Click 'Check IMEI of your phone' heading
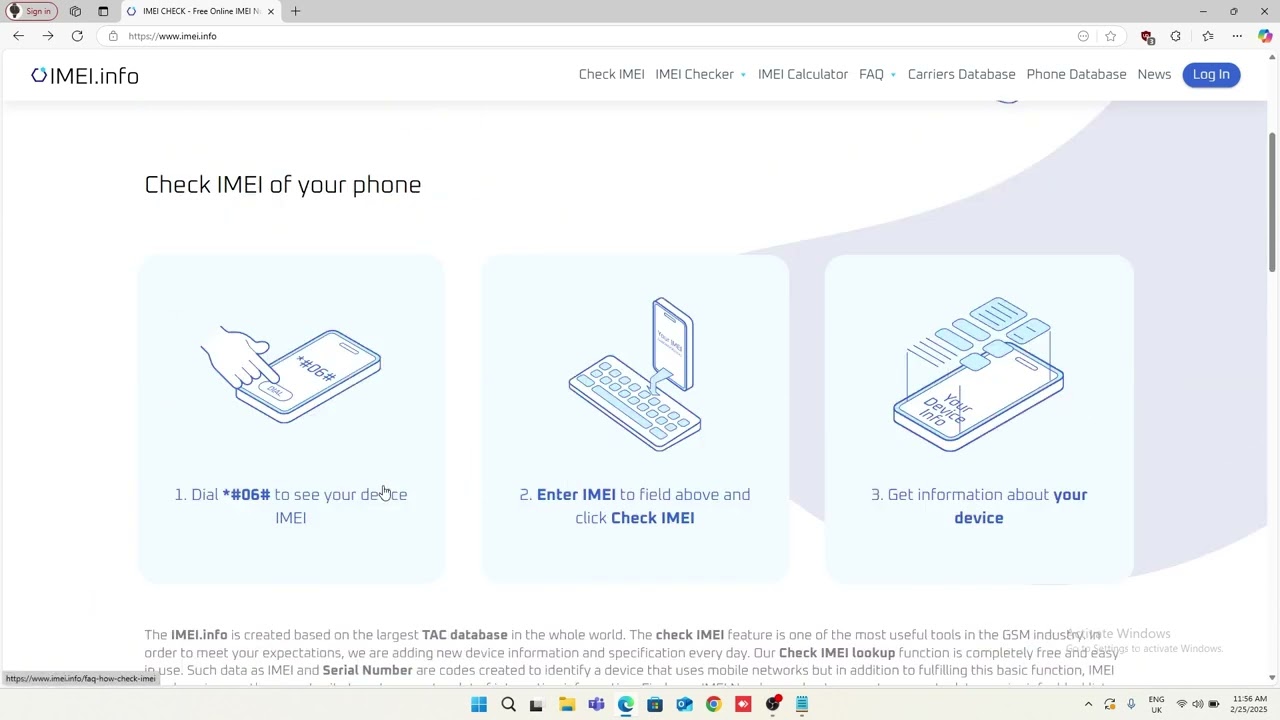Image resolution: width=1280 pixels, height=720 pixels. 283,185
